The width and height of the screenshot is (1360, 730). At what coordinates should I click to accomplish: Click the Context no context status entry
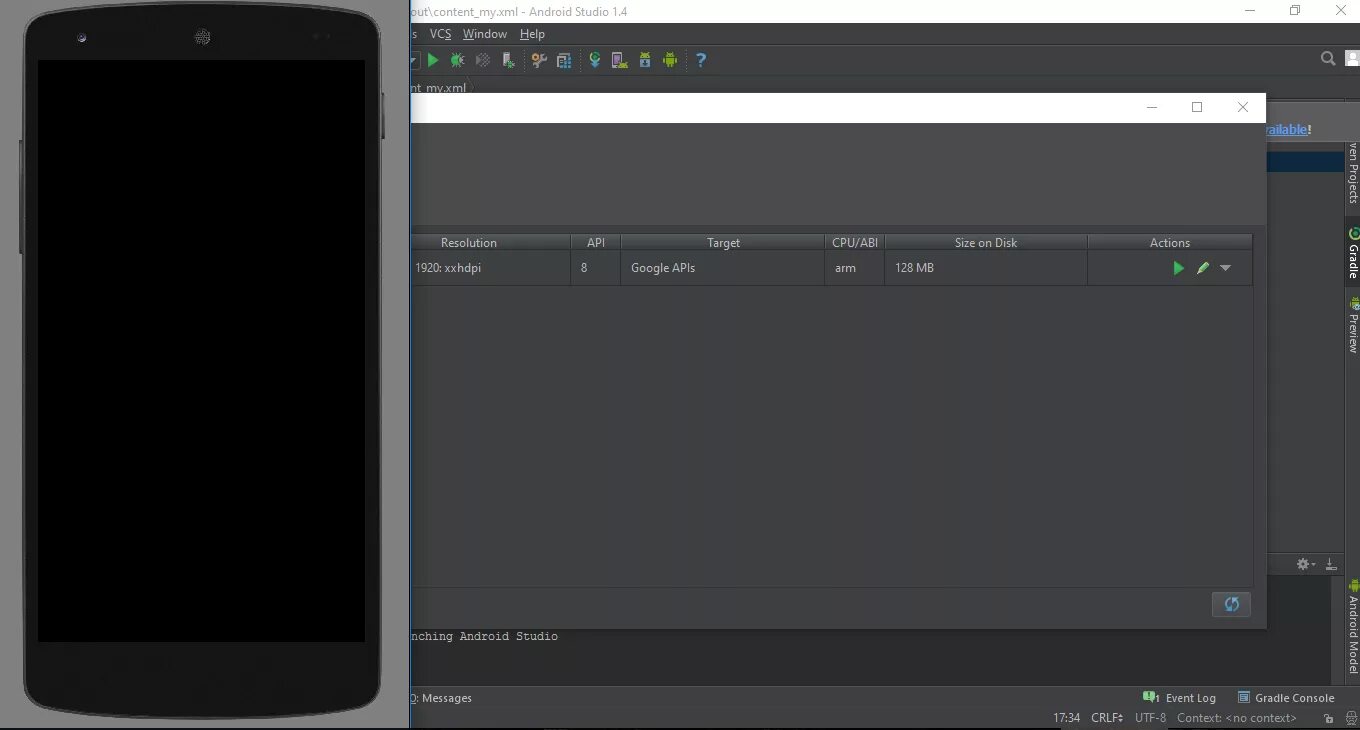point(1237,718)
